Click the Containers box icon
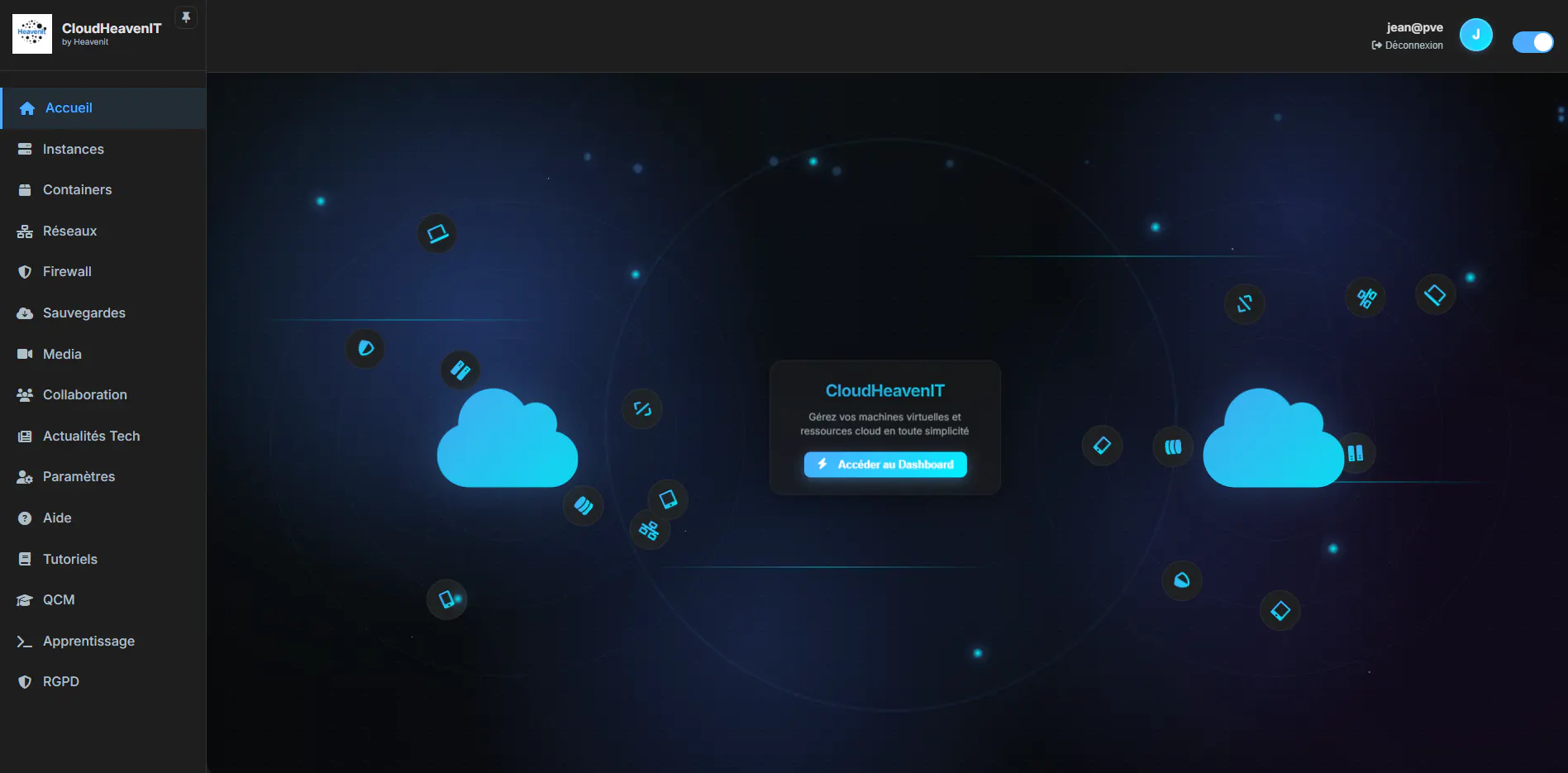This screenshot has height=773, width=1568. pyautogui.click(x=25, y=190)
